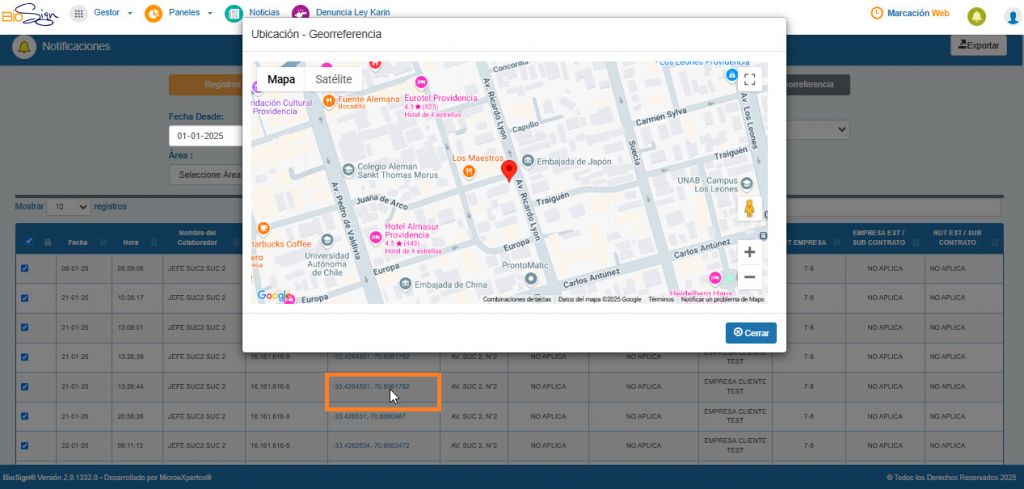Switch map to Mapa view
Viewport: 1024px width, 489px height.
tap(281, 80)
